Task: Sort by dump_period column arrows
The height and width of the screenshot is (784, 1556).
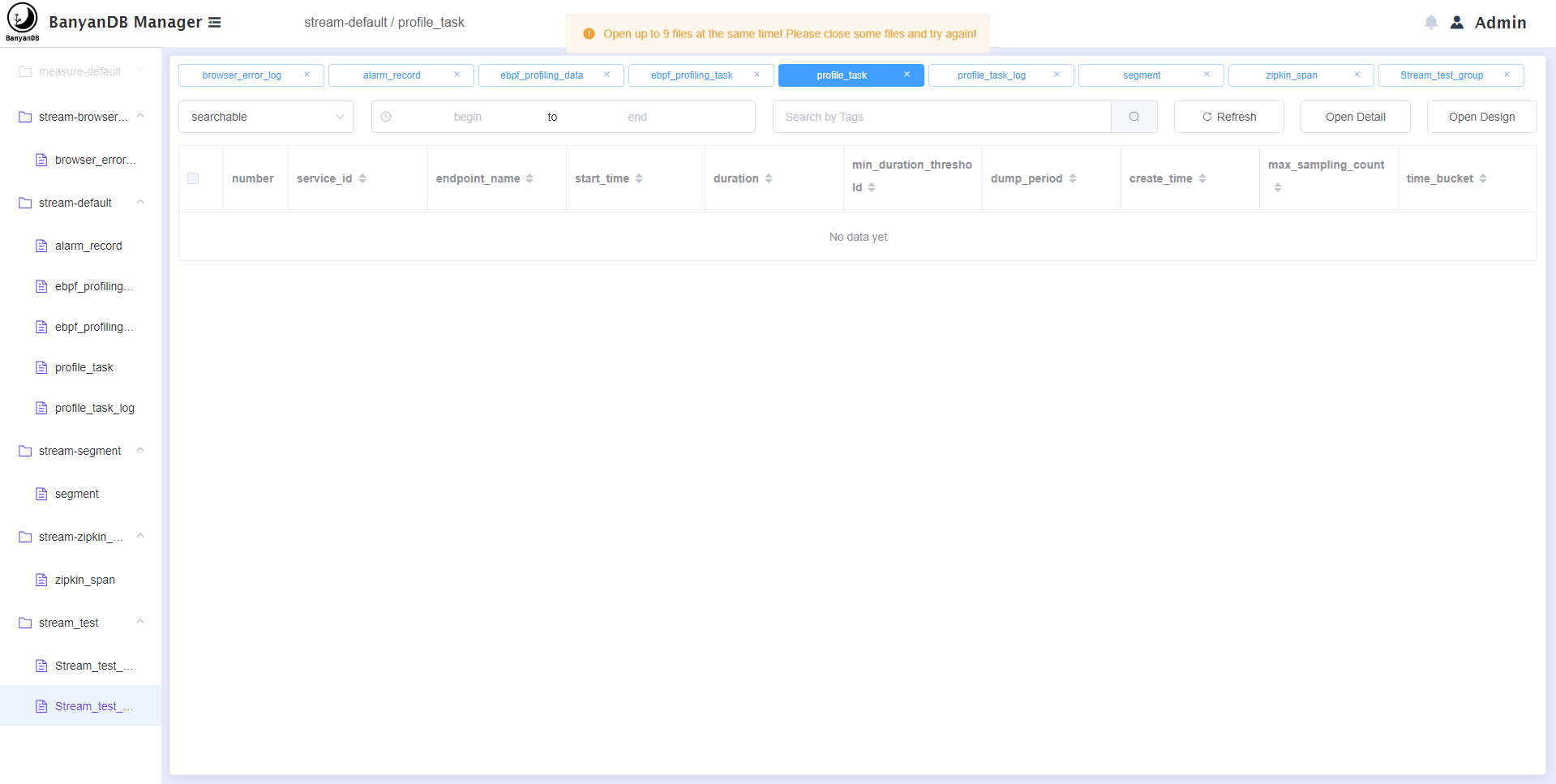Action: (x=1073, y=178)
